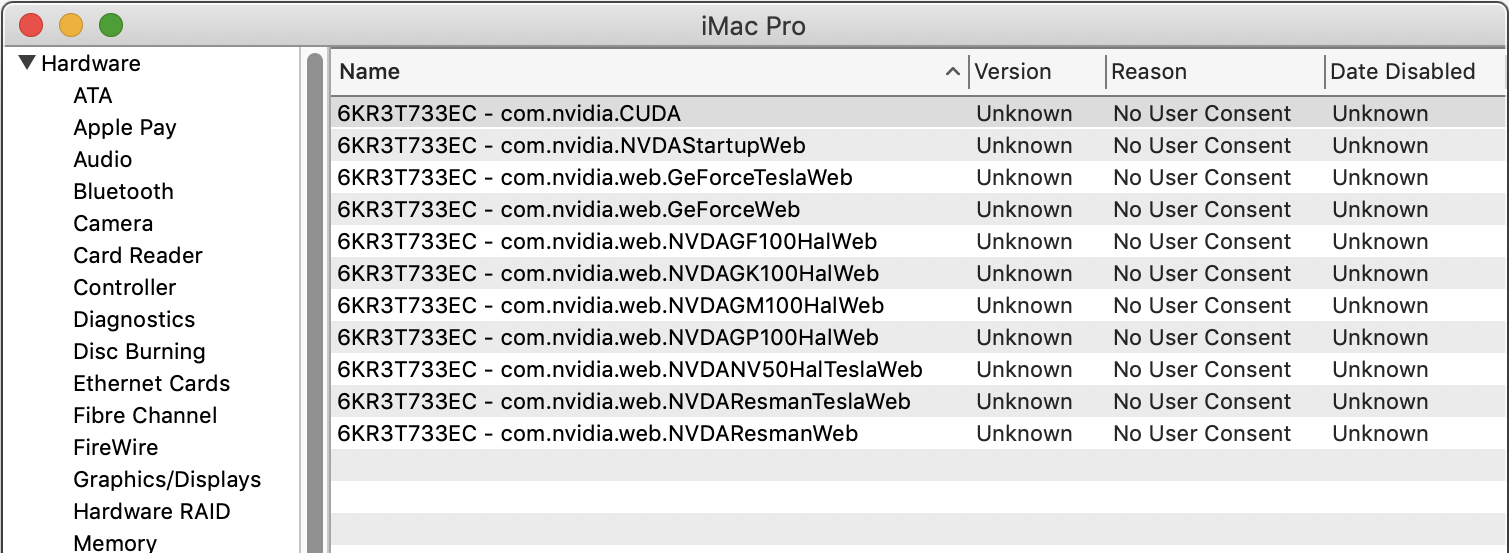Sort by the Date Disabled column
Image resolution: width=1509 pixels, height=553 pixels.
1402,71
